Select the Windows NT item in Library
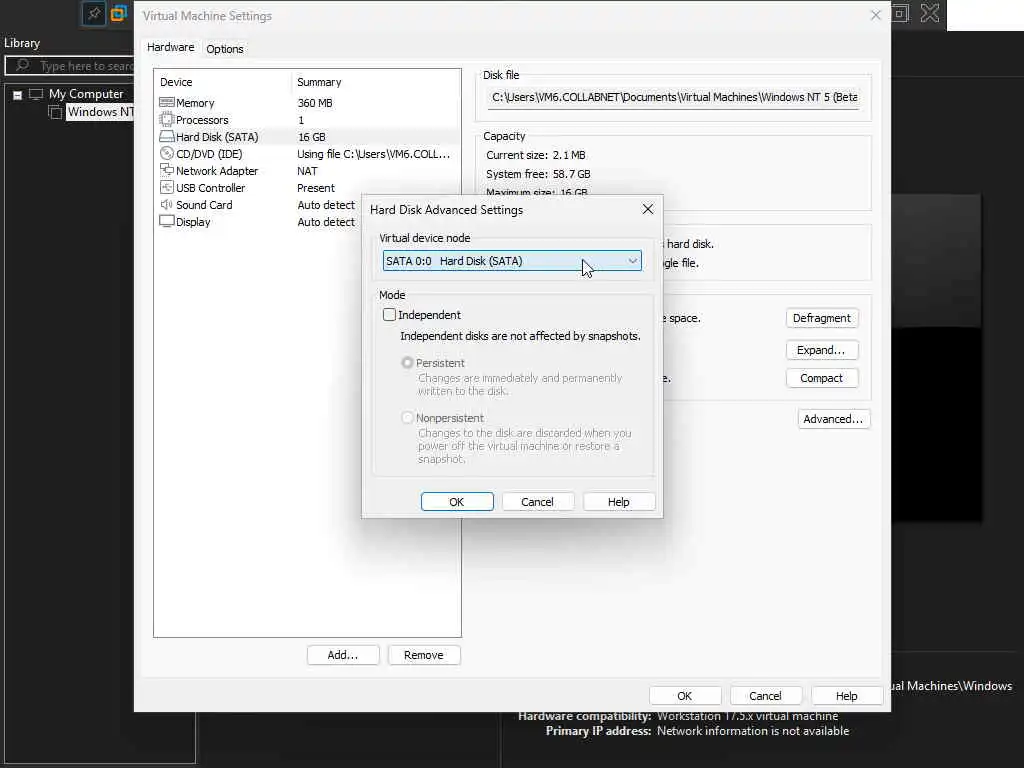The image size is (1024, 768). (100, 112)
